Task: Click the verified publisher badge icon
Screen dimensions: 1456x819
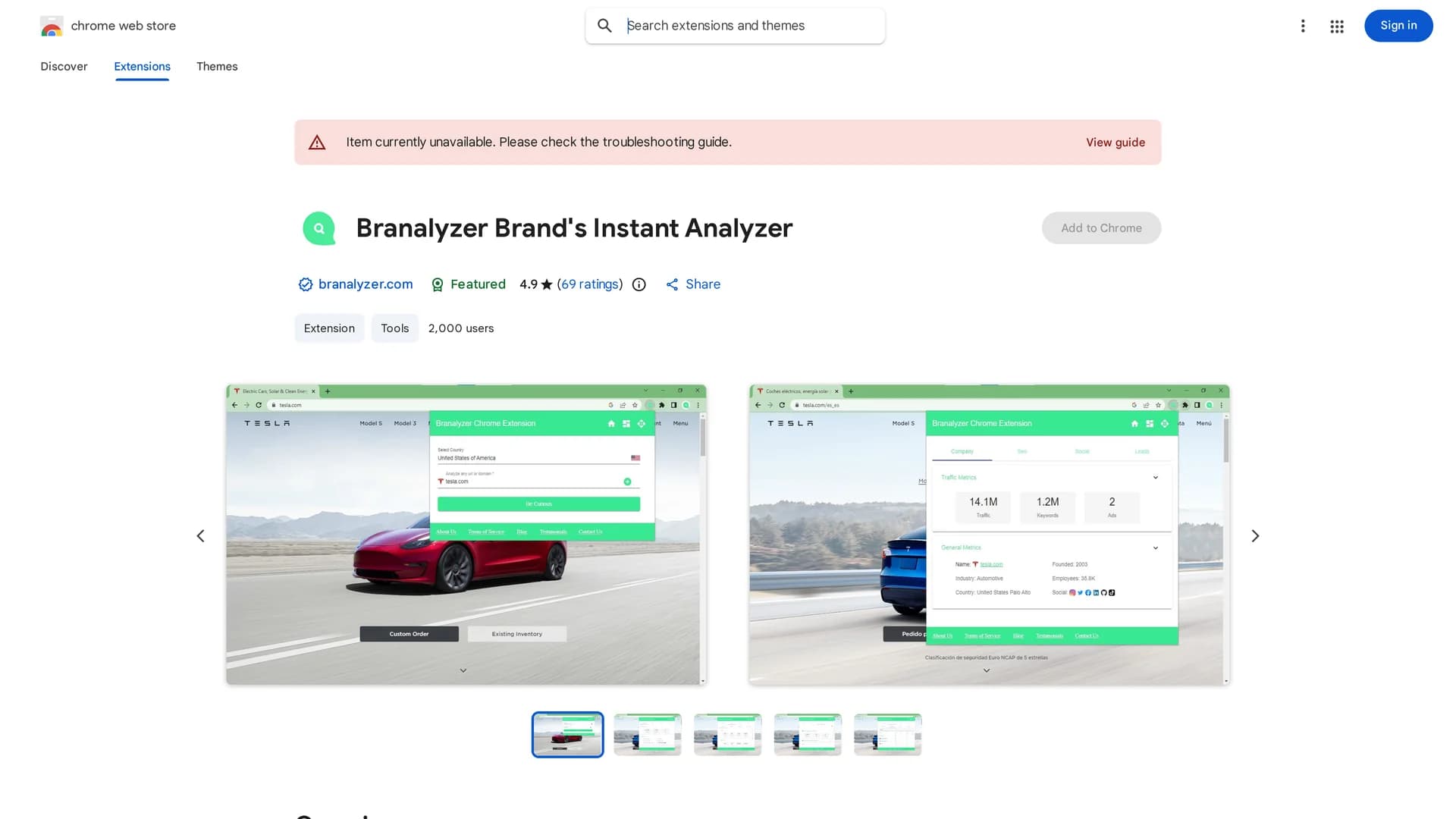Action: coord(306,284)
